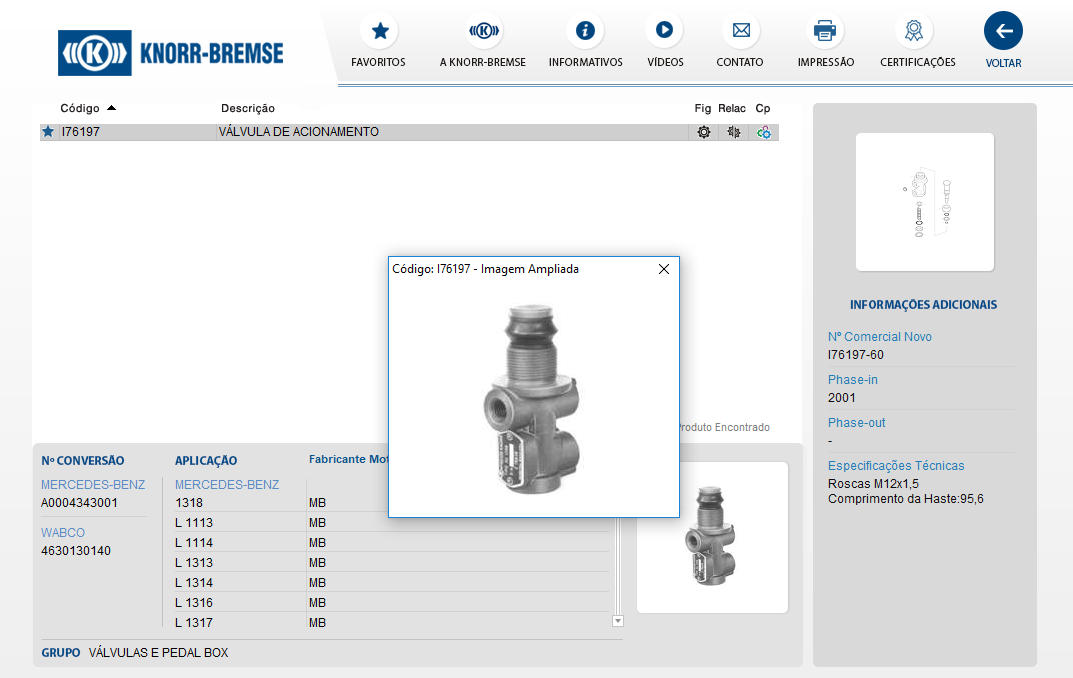Go back with the Voltar arrow

[x=1003, y=31]
